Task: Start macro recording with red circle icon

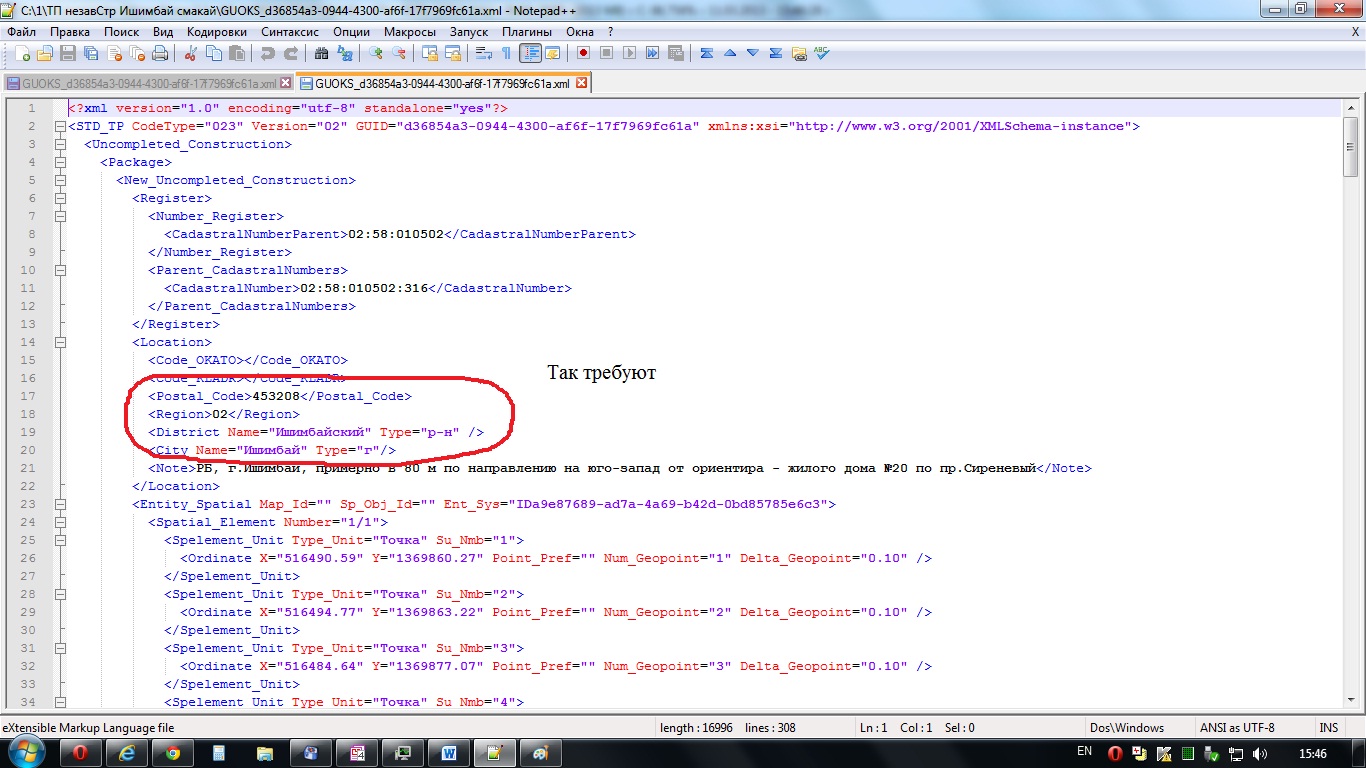Action: click(584, 53)
